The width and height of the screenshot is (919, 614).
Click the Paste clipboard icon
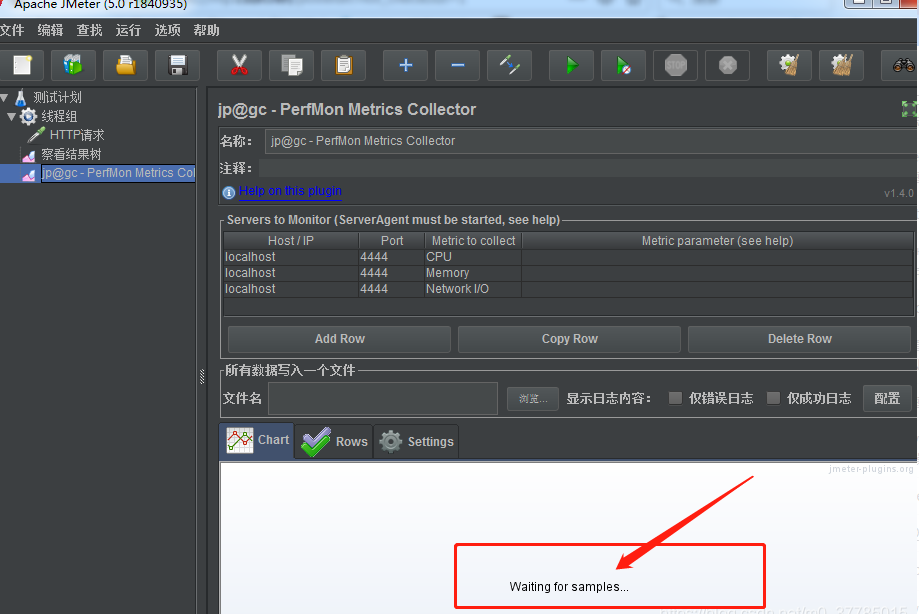click(343, 65)
